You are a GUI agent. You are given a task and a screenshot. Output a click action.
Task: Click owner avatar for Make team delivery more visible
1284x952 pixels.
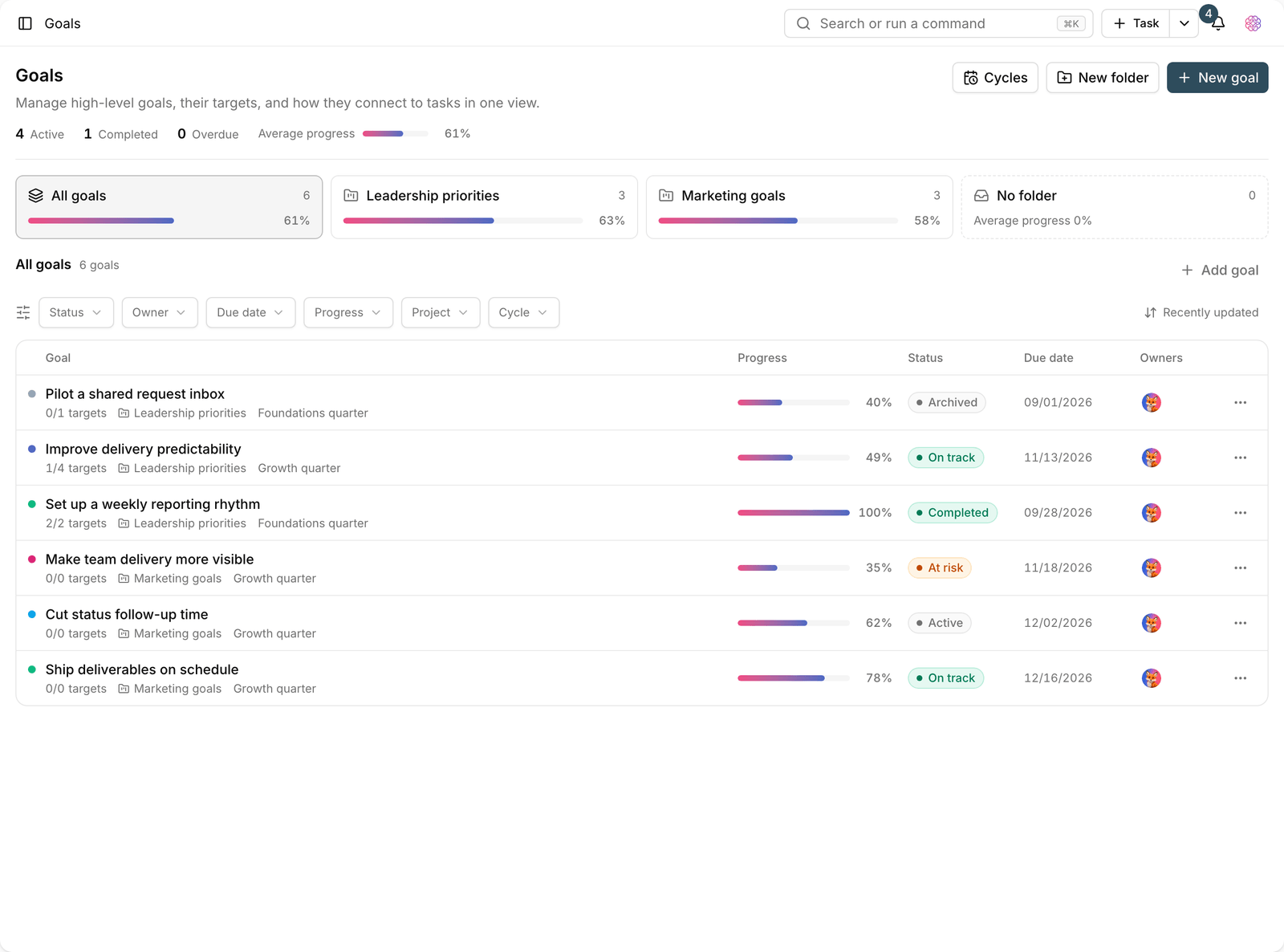click(x=1152, y=568)
